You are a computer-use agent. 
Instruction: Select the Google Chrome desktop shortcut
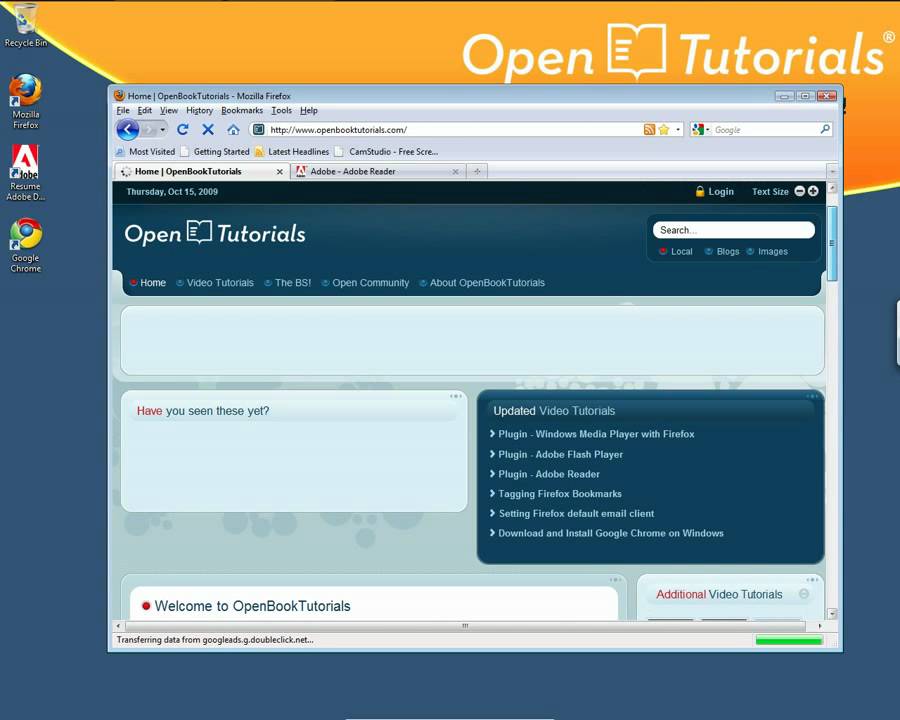pyautogui.click(x=25, y=245)
